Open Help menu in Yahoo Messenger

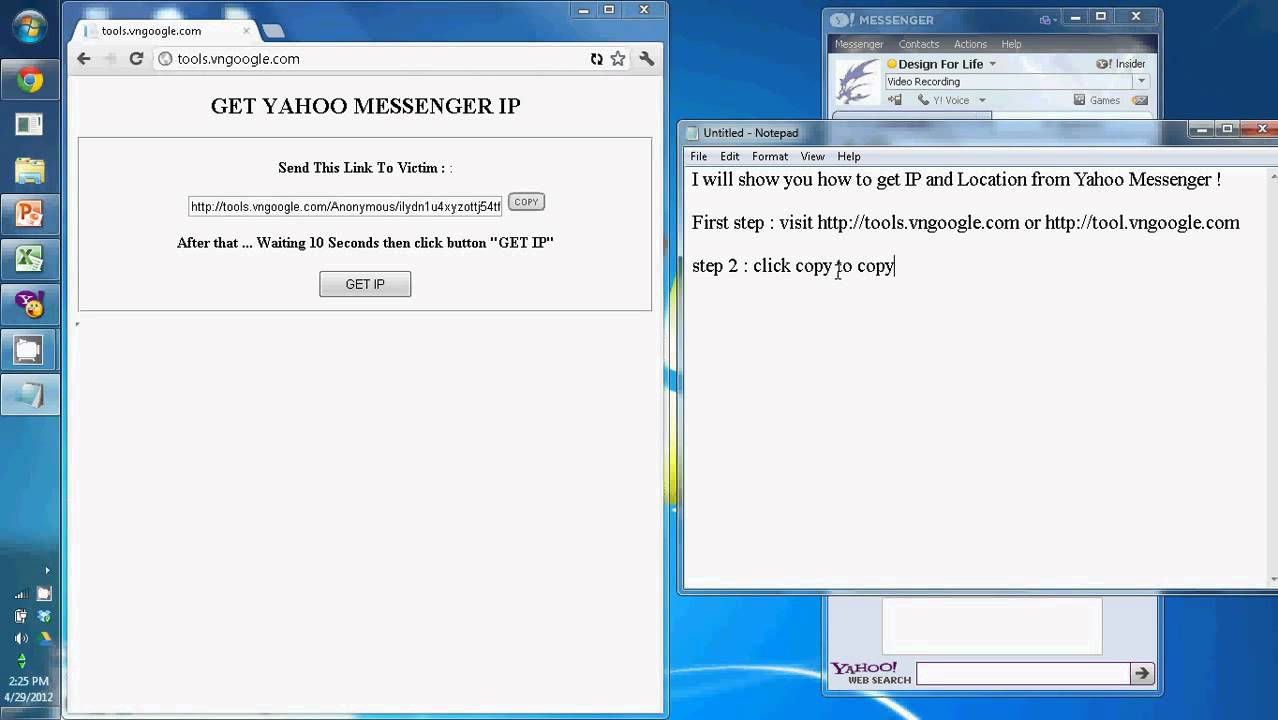click(x=1011, y=44)
